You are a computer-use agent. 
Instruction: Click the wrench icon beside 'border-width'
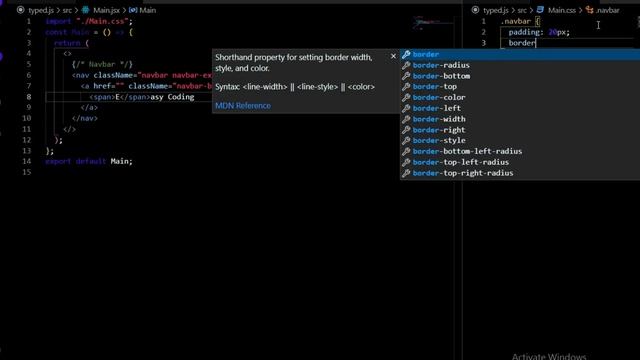(x=406, y=119)
